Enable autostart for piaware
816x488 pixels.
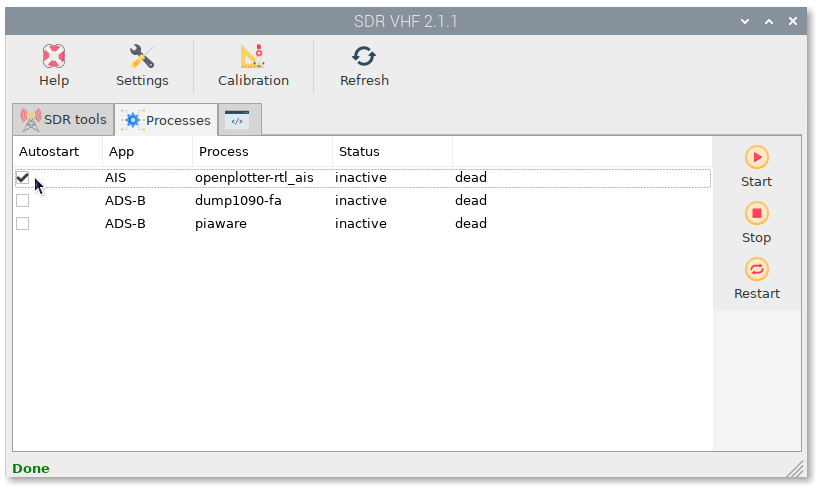point(22,223)
